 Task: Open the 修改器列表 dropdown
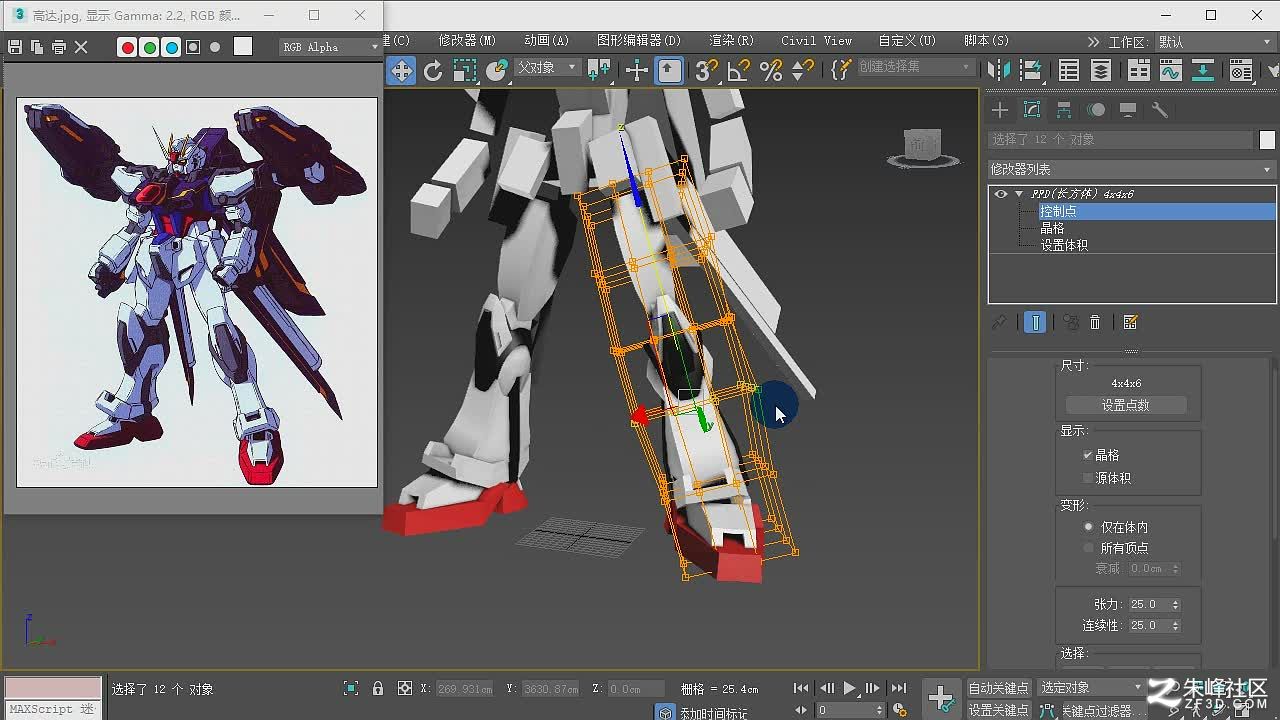point(1132,169)
